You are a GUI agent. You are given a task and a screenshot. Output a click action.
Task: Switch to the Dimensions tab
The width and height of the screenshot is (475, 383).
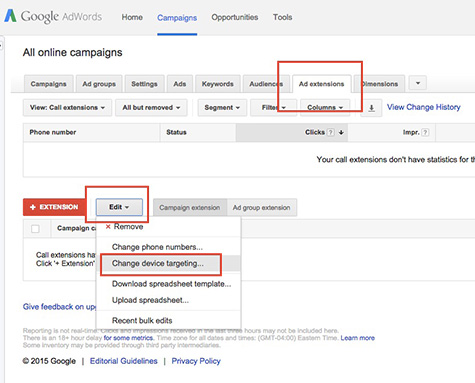click(x=380, y=84)
